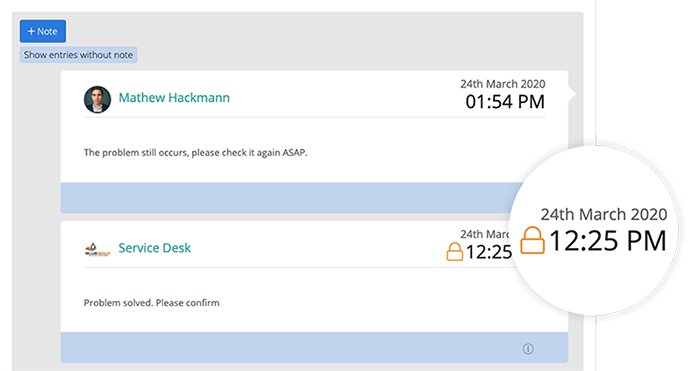Click the blue footer bar of Mathew's note

[292, 197]
